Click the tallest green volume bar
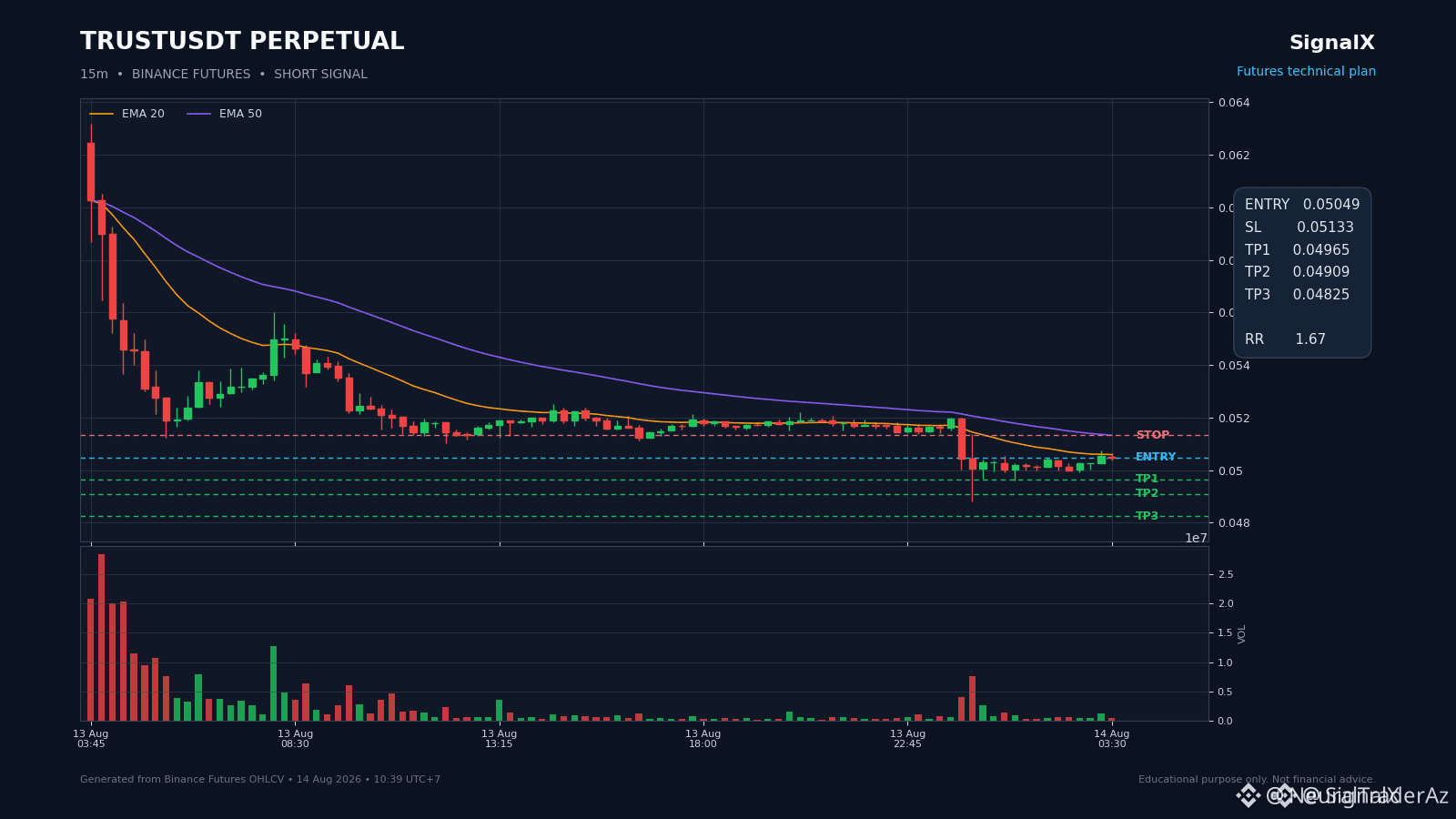Viewport: 1456px width, 819px height. click(x=273, y=683)
